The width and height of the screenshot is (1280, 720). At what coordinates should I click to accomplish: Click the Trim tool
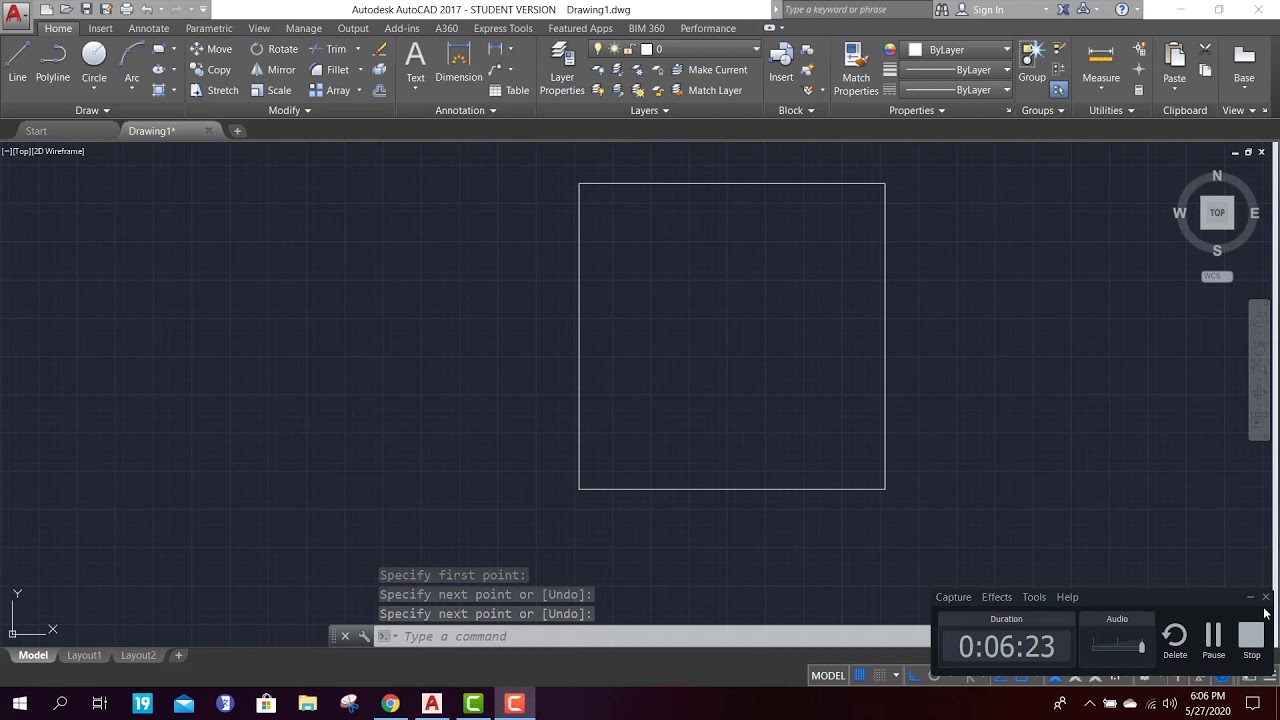pyautogui.click(x=328, y=49)
